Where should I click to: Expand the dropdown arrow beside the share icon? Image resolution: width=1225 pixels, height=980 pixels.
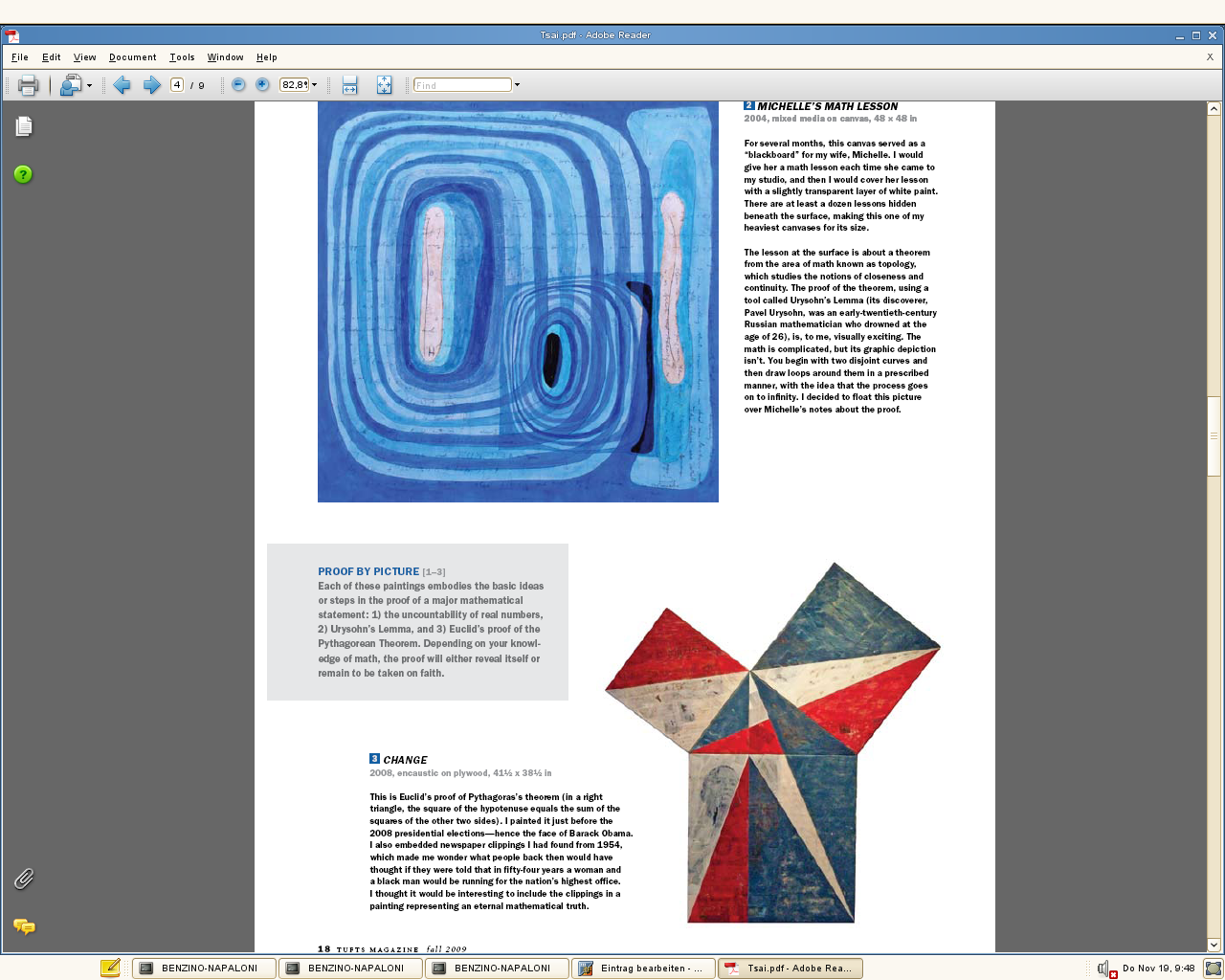[89, 85]
